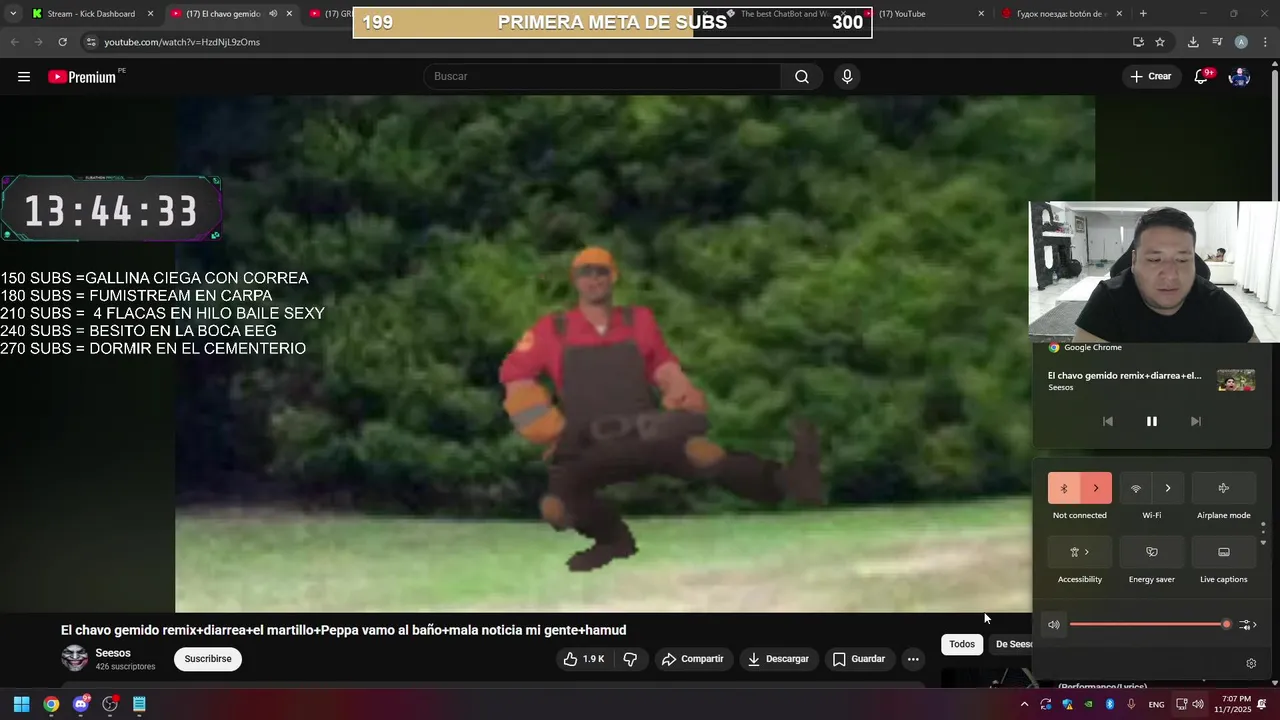Click the Descargar button
This screenshot has width=1280, height=720.
[x=778, y=659]
